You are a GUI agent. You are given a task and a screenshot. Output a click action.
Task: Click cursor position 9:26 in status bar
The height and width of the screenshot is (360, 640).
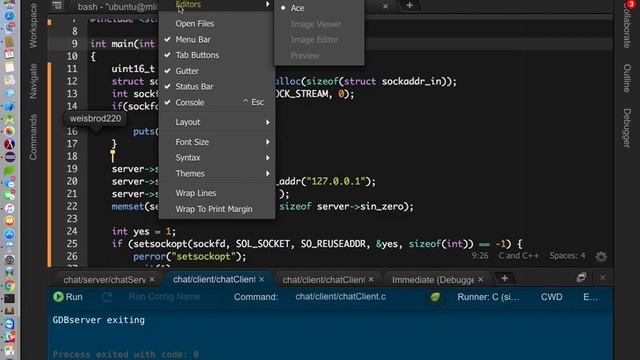[x=480, y=256]
